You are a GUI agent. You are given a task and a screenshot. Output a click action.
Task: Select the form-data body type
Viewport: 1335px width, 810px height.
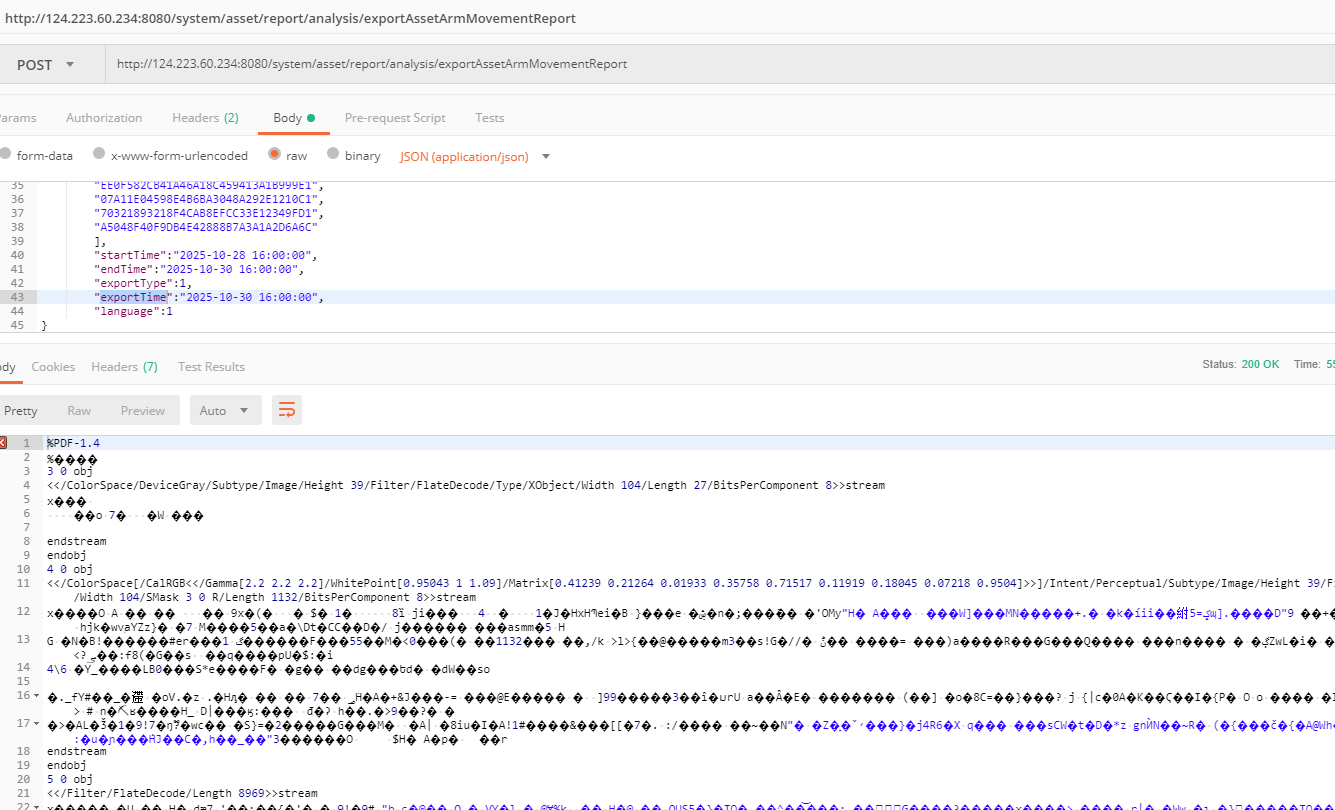point(6,156)
